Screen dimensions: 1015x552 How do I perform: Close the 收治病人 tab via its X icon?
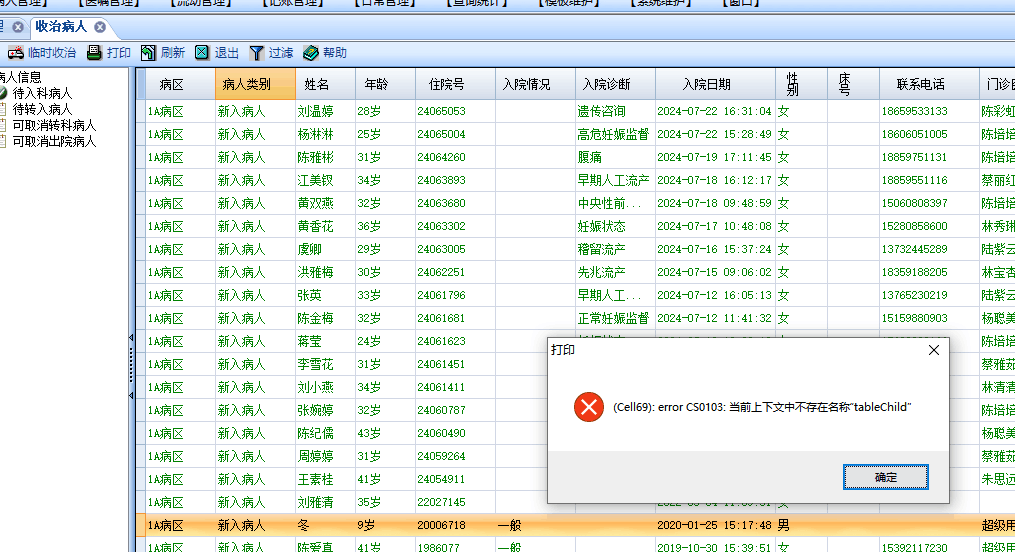[100, 27]
